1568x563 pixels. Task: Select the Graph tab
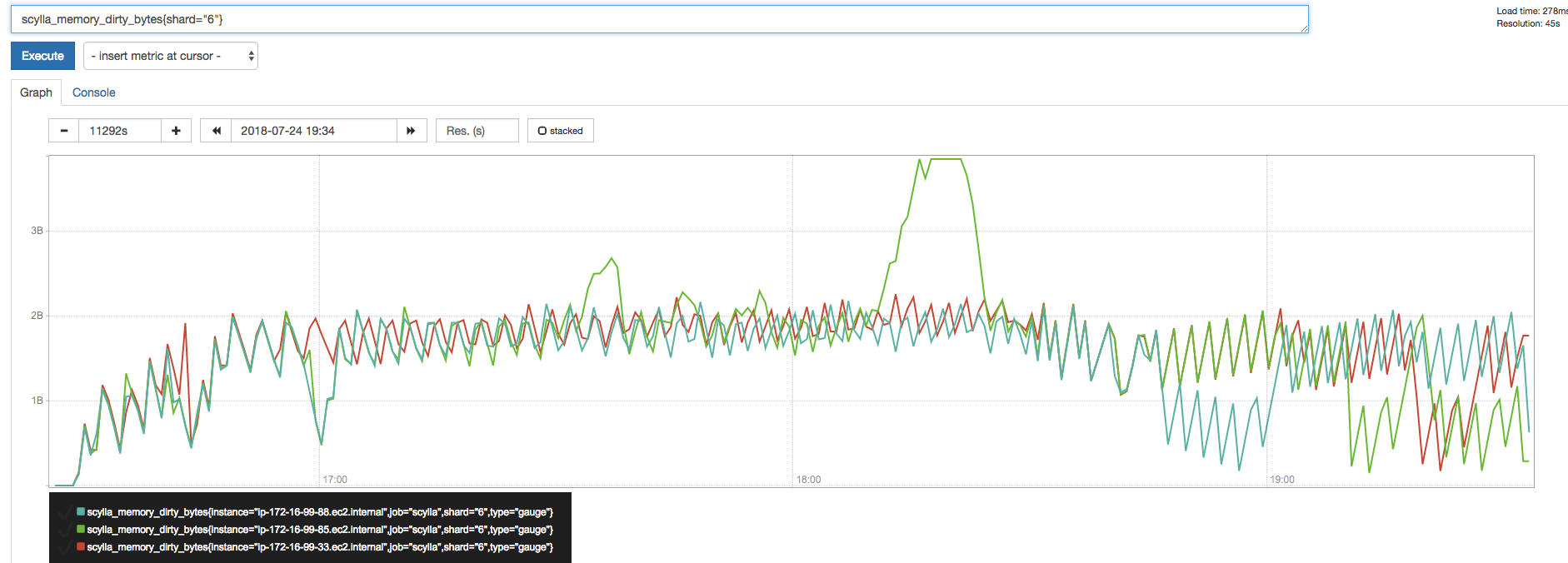(x=36, y=92)
